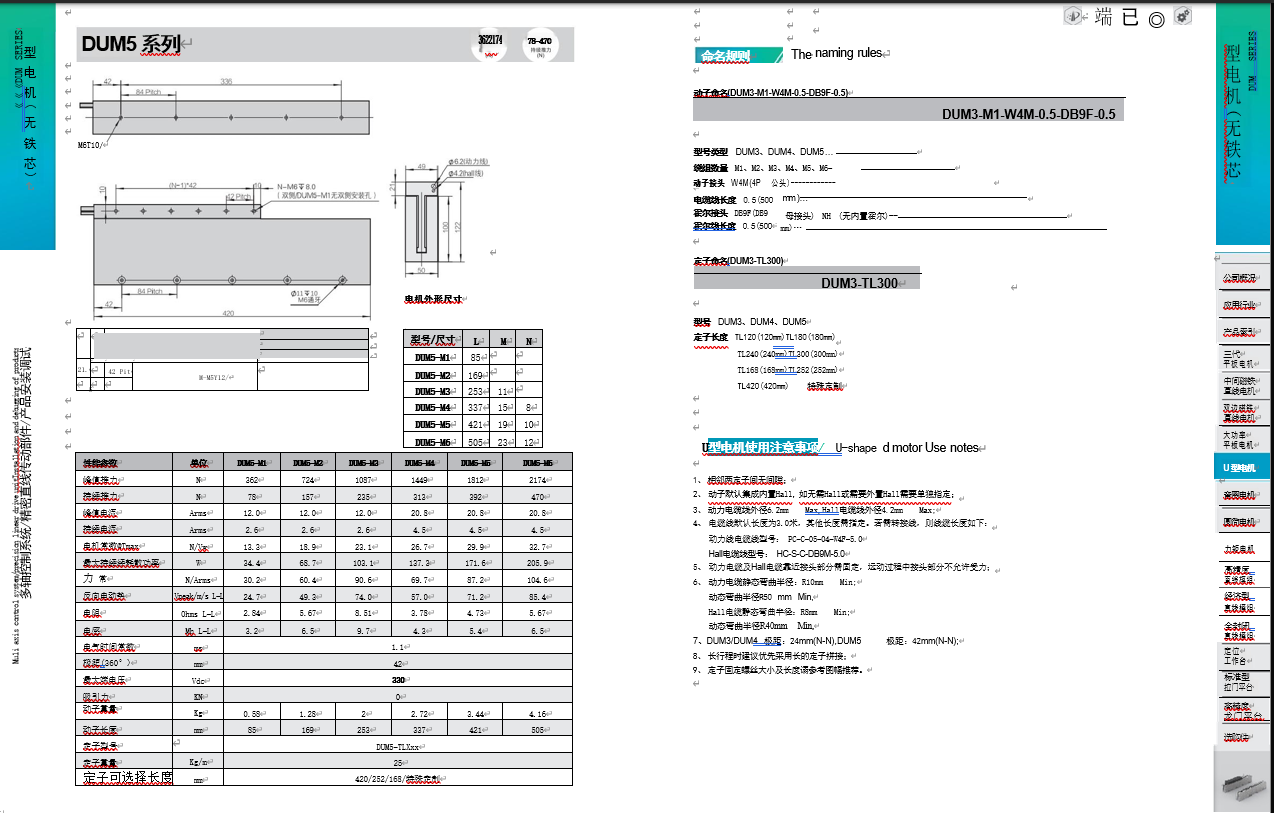
Task: Select the 三代平板电机 sidebar tab
Action: coord(1241,359)
